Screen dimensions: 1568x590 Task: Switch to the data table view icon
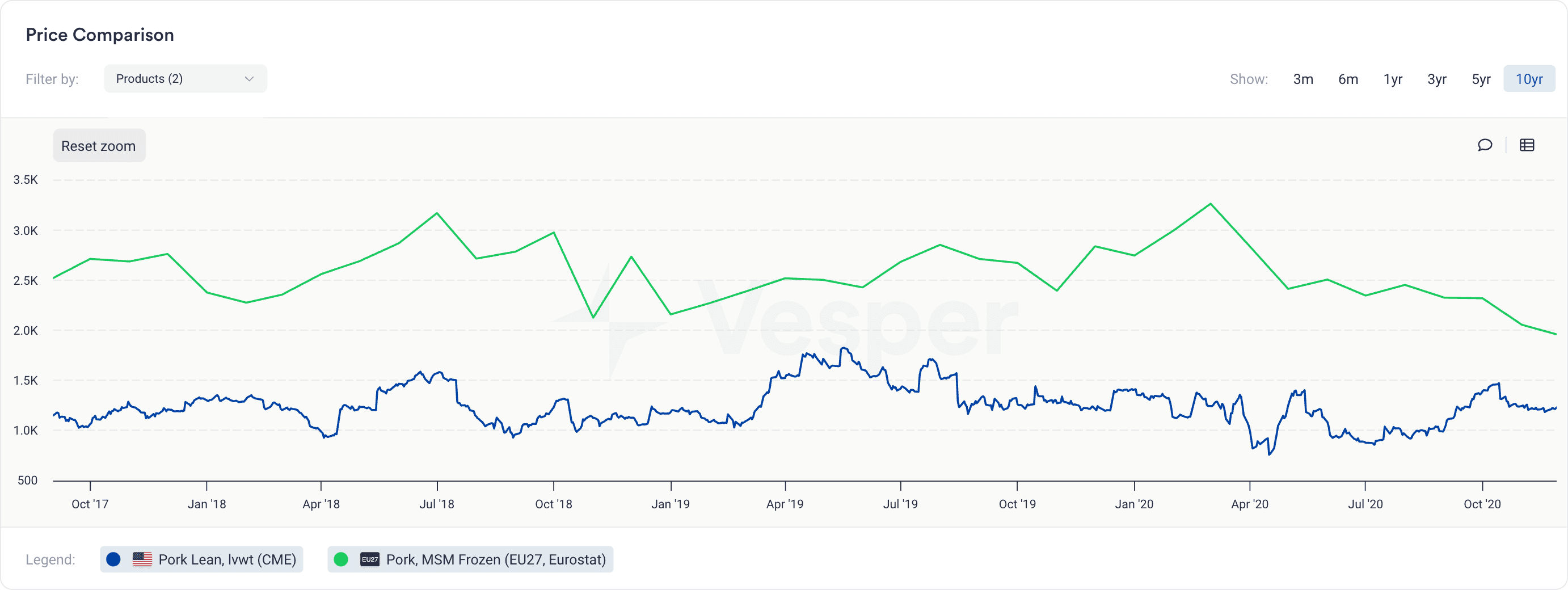pos(1527,145)
